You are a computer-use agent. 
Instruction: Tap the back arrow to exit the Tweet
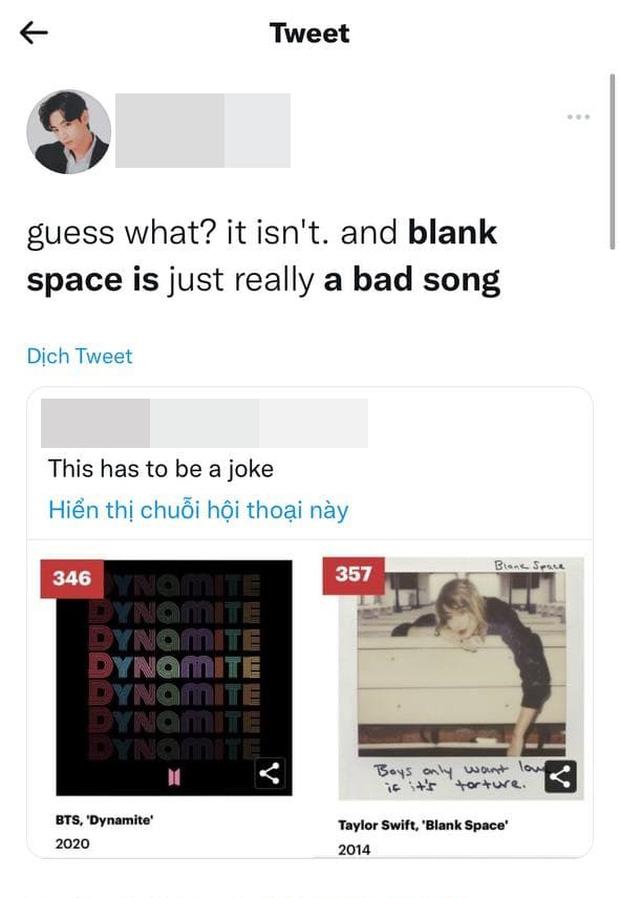pyautogui.click(x=33, y=33)
